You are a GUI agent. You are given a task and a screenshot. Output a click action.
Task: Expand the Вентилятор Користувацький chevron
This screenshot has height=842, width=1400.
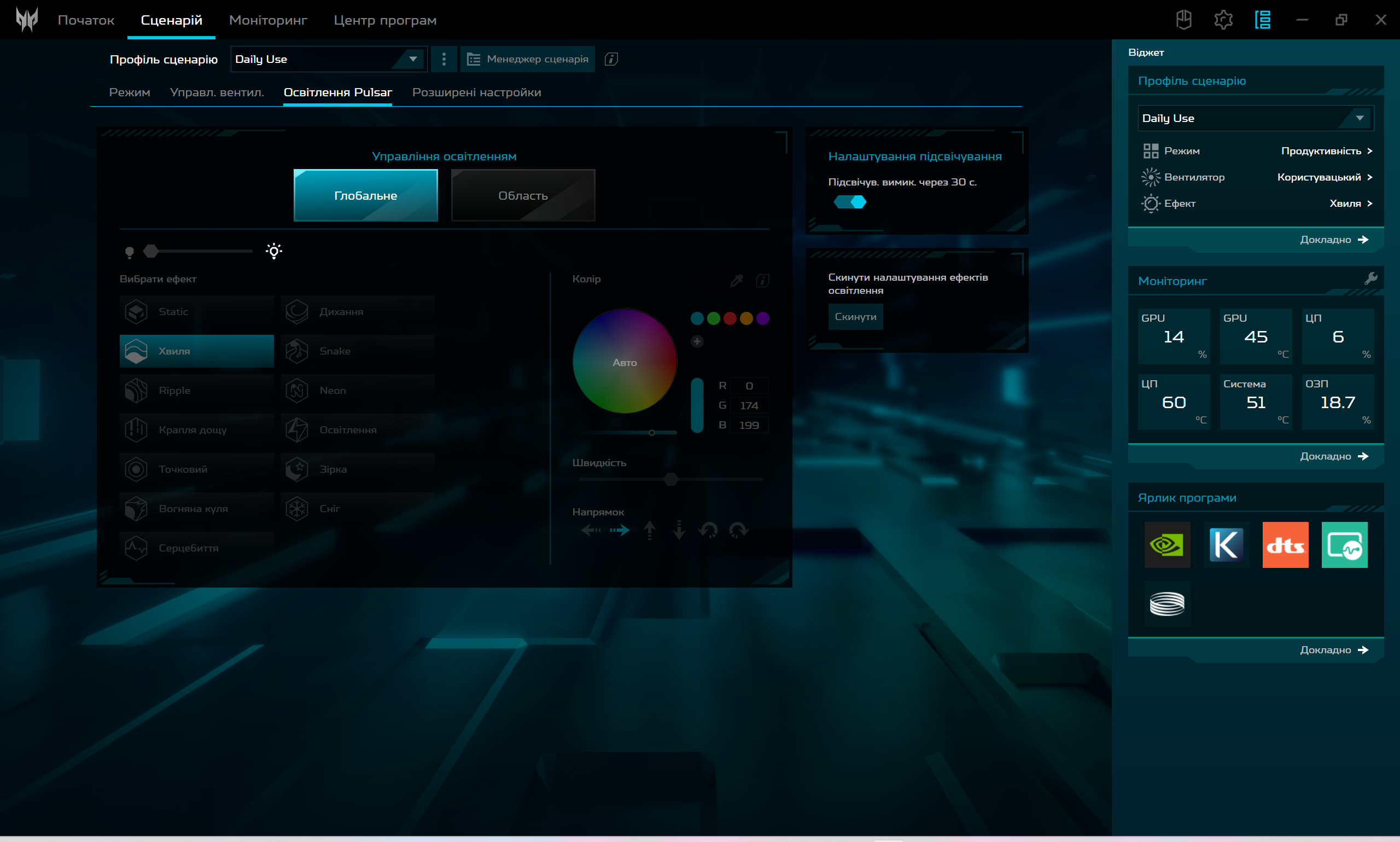(x=1369, y=177)
